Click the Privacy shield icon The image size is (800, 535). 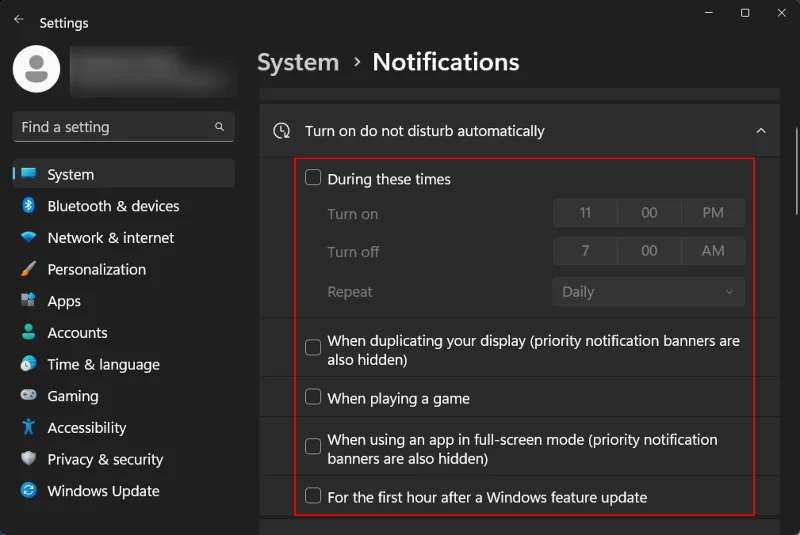(29, 458)
